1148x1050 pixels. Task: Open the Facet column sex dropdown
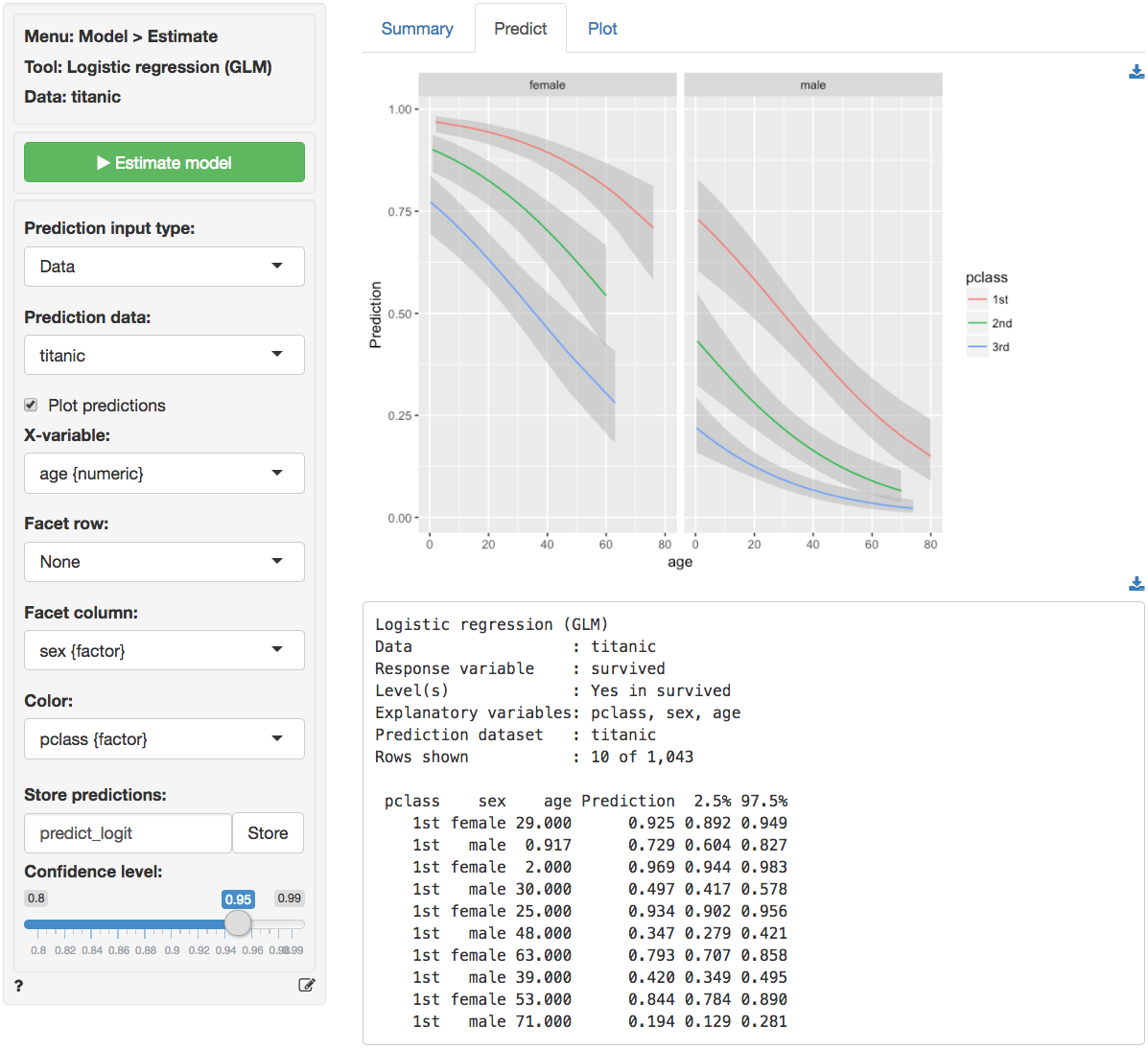tap(164, 651)
